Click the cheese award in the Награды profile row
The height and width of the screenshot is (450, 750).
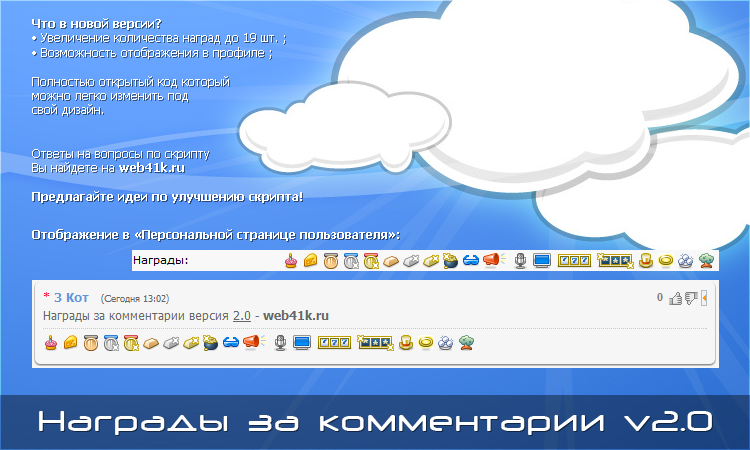point(310,261)
